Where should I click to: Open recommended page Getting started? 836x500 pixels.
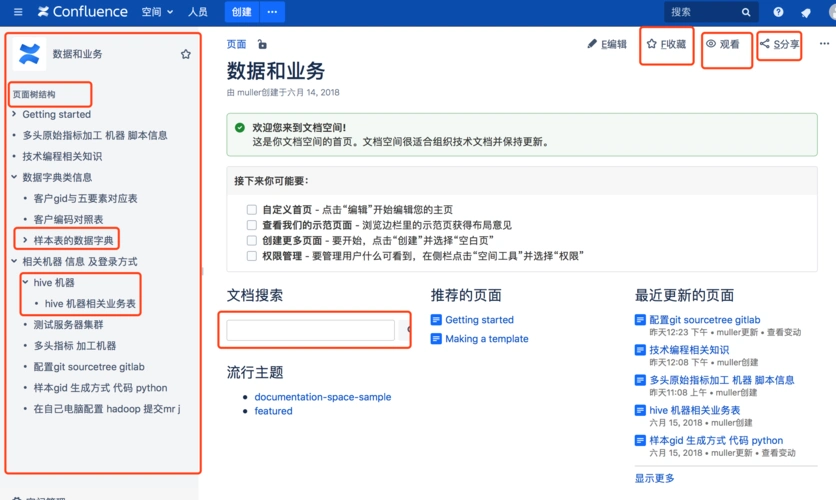click(x=479, y=320)
